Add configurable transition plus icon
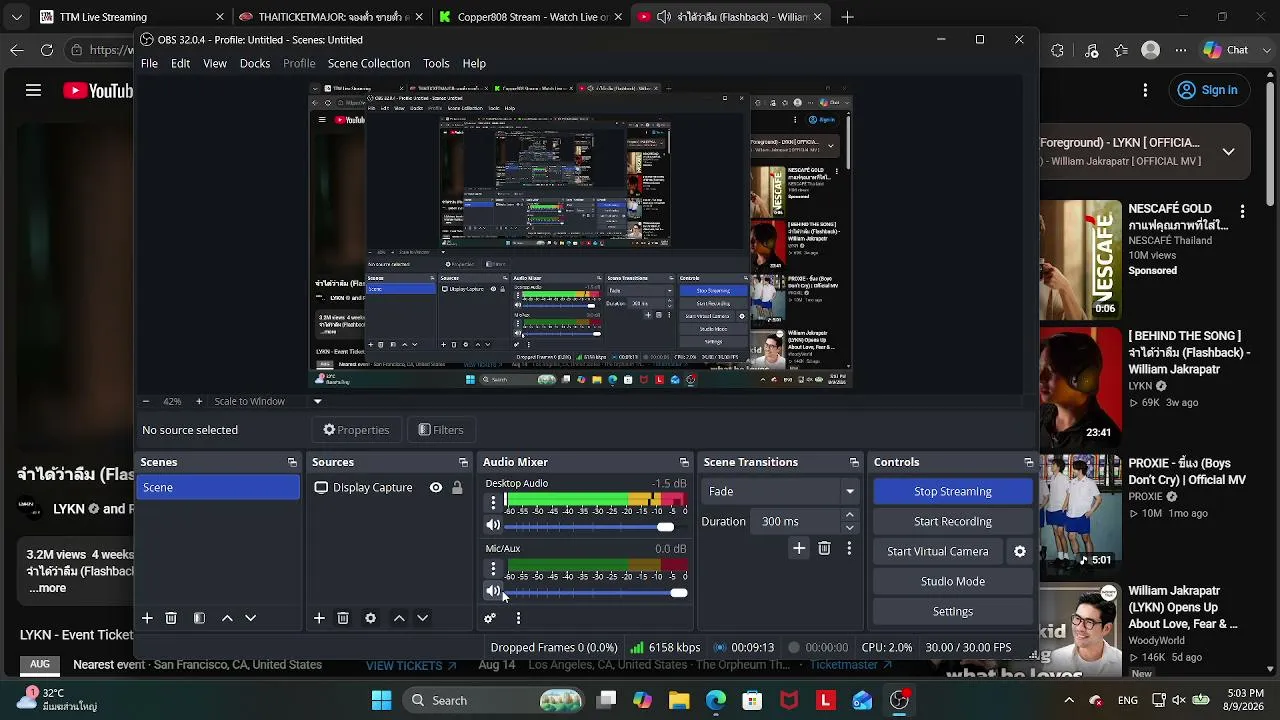1280x720 pixels. point(799,548)
